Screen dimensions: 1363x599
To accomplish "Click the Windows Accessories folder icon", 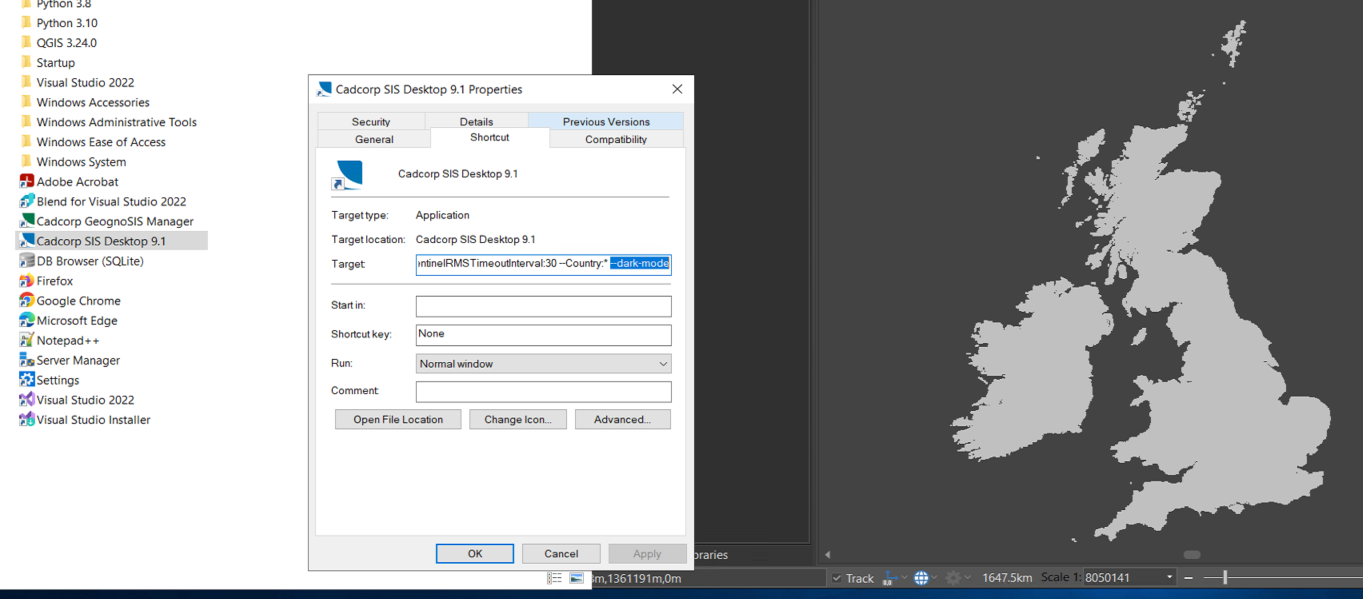I will 27,102.
